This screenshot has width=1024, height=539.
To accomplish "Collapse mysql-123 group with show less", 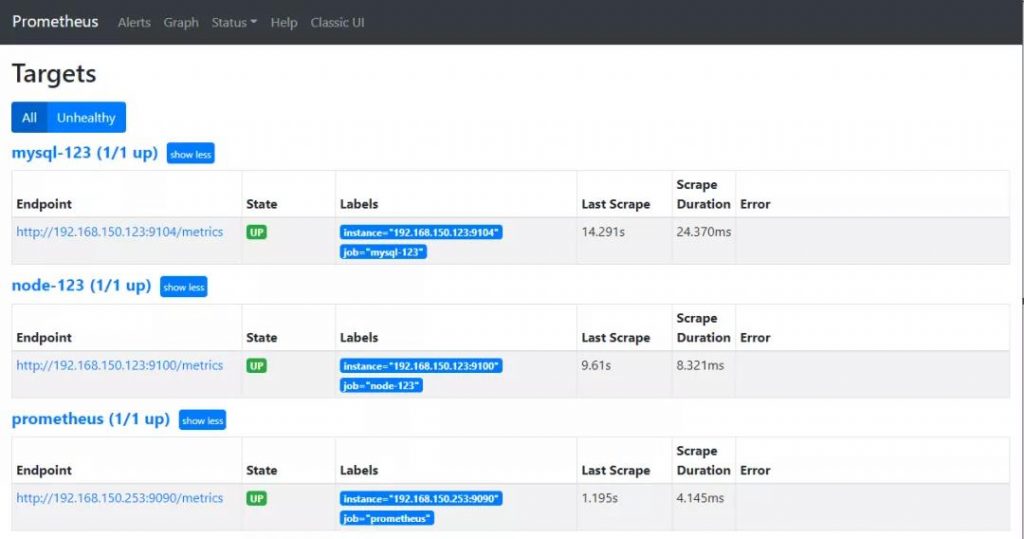I will tap(191, 154).
